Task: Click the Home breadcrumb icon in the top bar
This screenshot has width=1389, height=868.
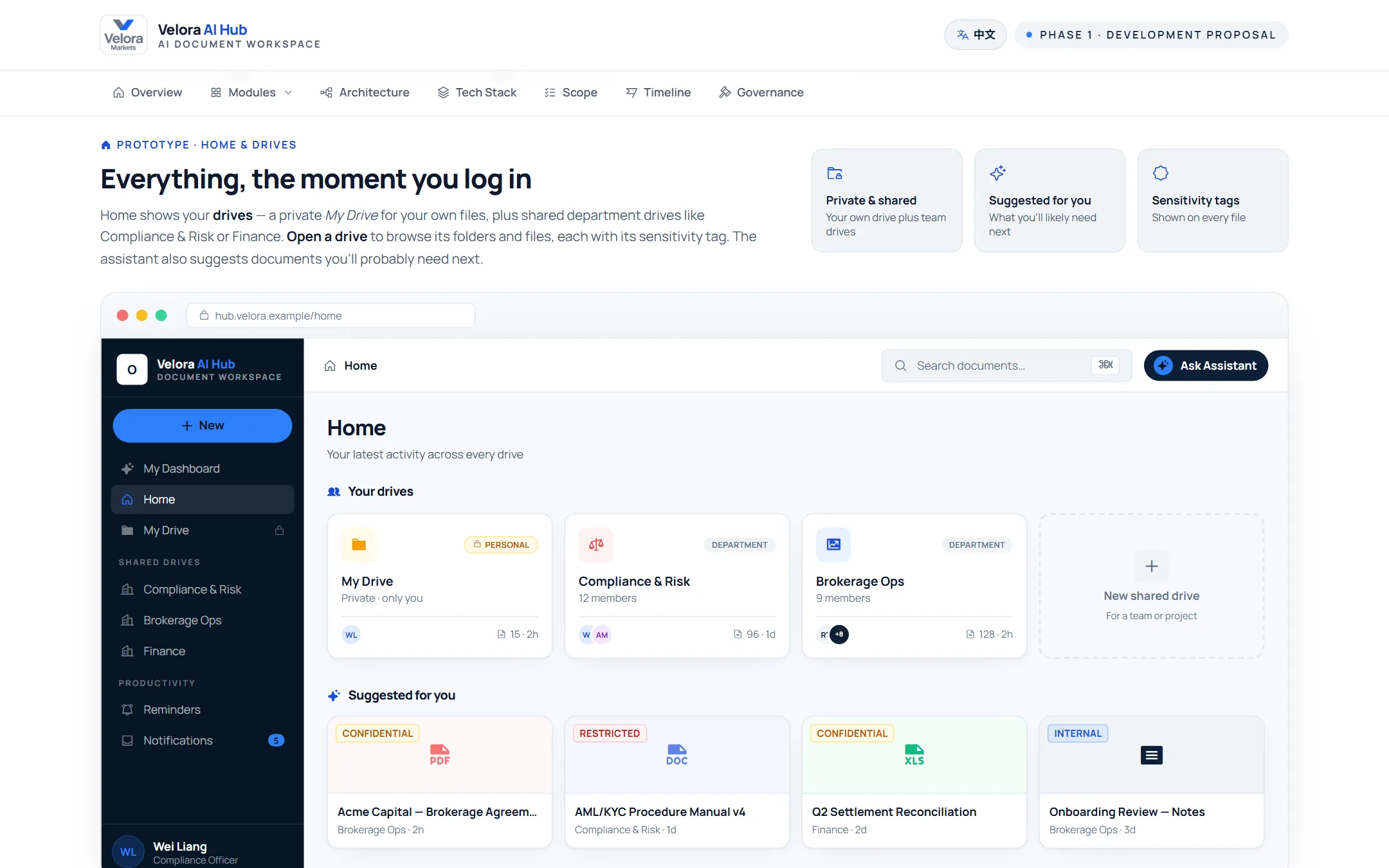Action: (330, 366)
